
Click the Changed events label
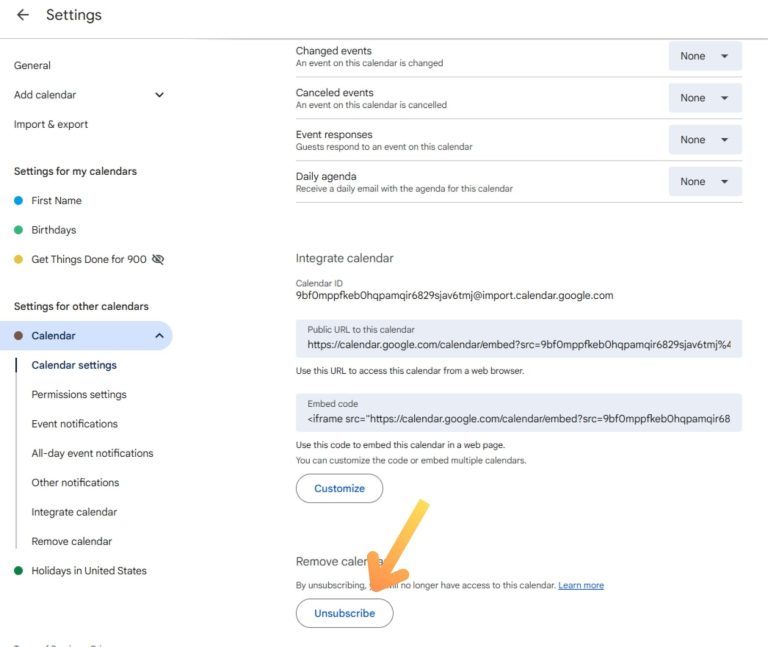(x=334, y=51)
